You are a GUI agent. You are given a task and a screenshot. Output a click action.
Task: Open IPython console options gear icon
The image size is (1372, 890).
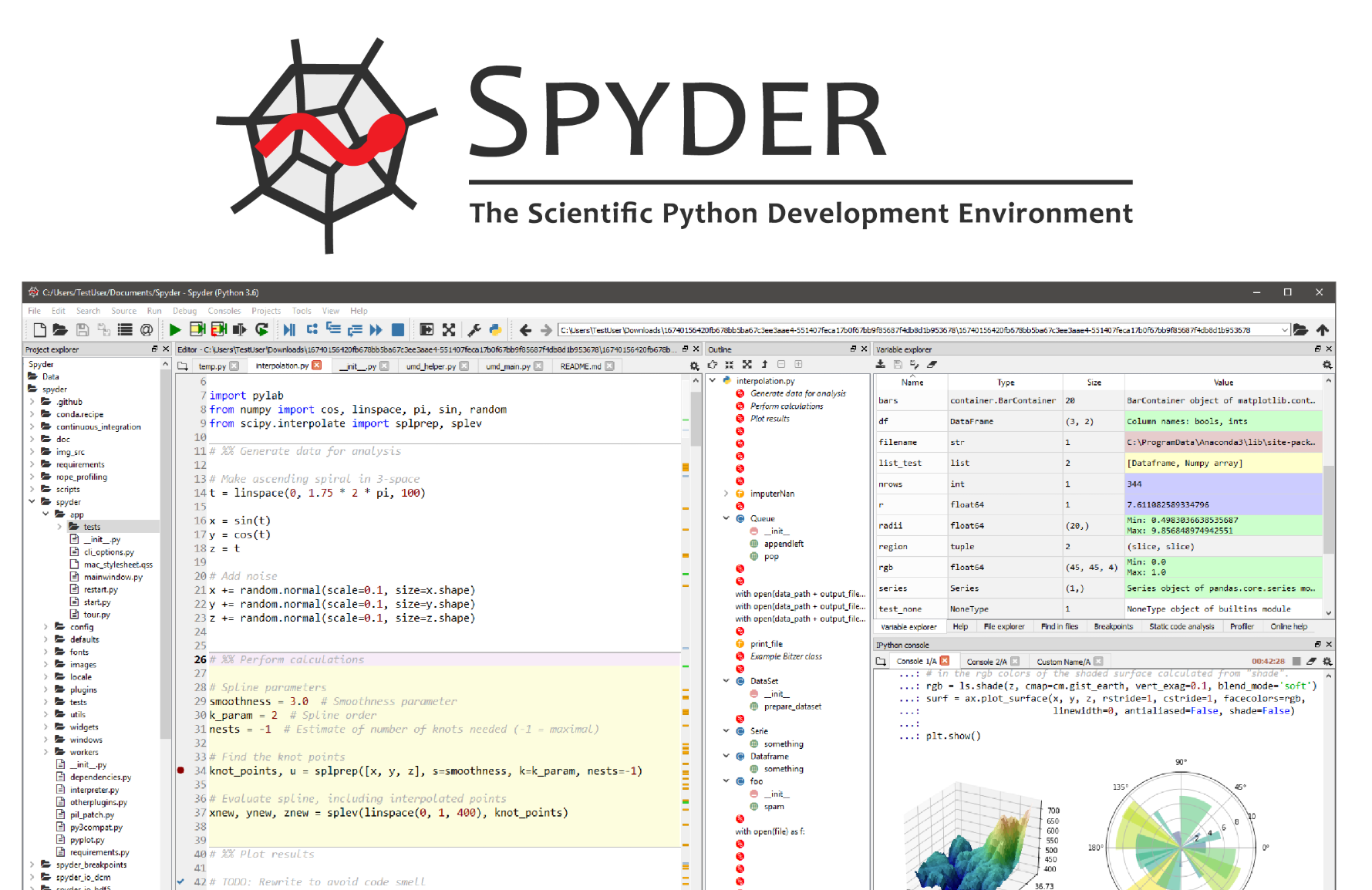click(1327, 661)
